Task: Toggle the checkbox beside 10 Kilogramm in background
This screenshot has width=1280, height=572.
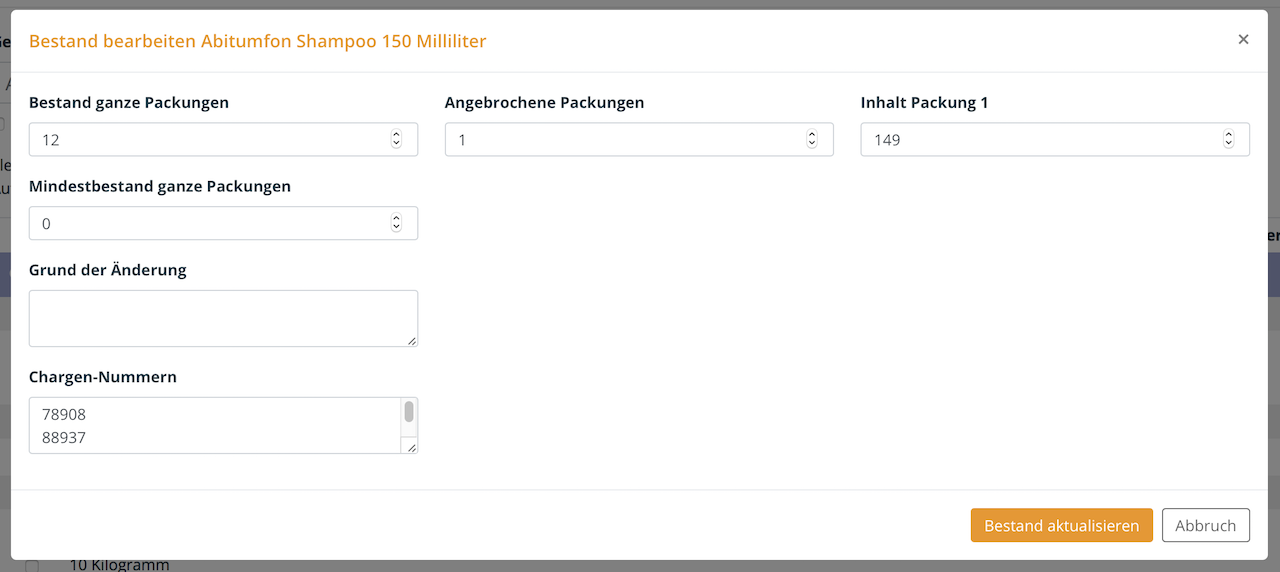Action: [32, 566]
